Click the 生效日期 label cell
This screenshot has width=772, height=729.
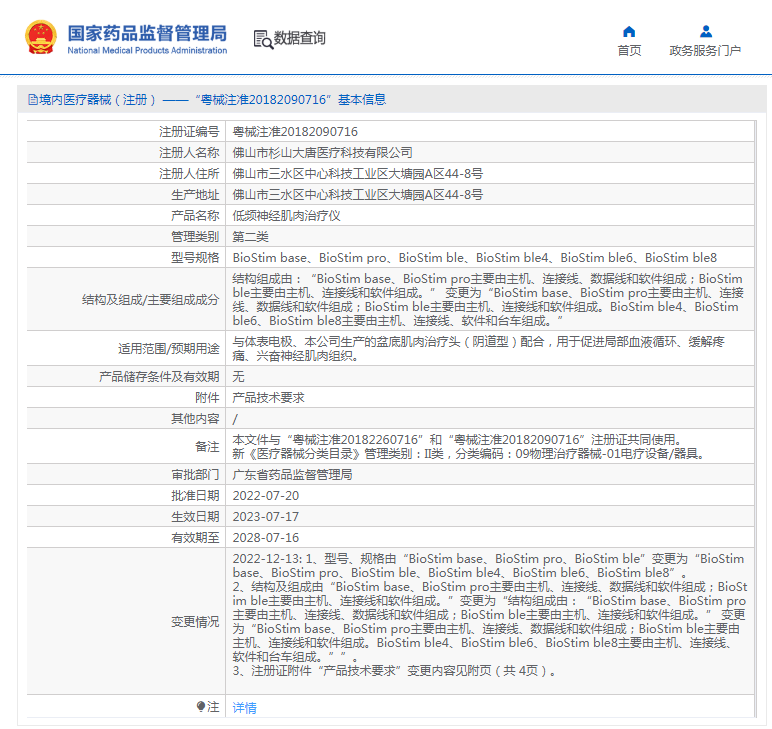195,517
